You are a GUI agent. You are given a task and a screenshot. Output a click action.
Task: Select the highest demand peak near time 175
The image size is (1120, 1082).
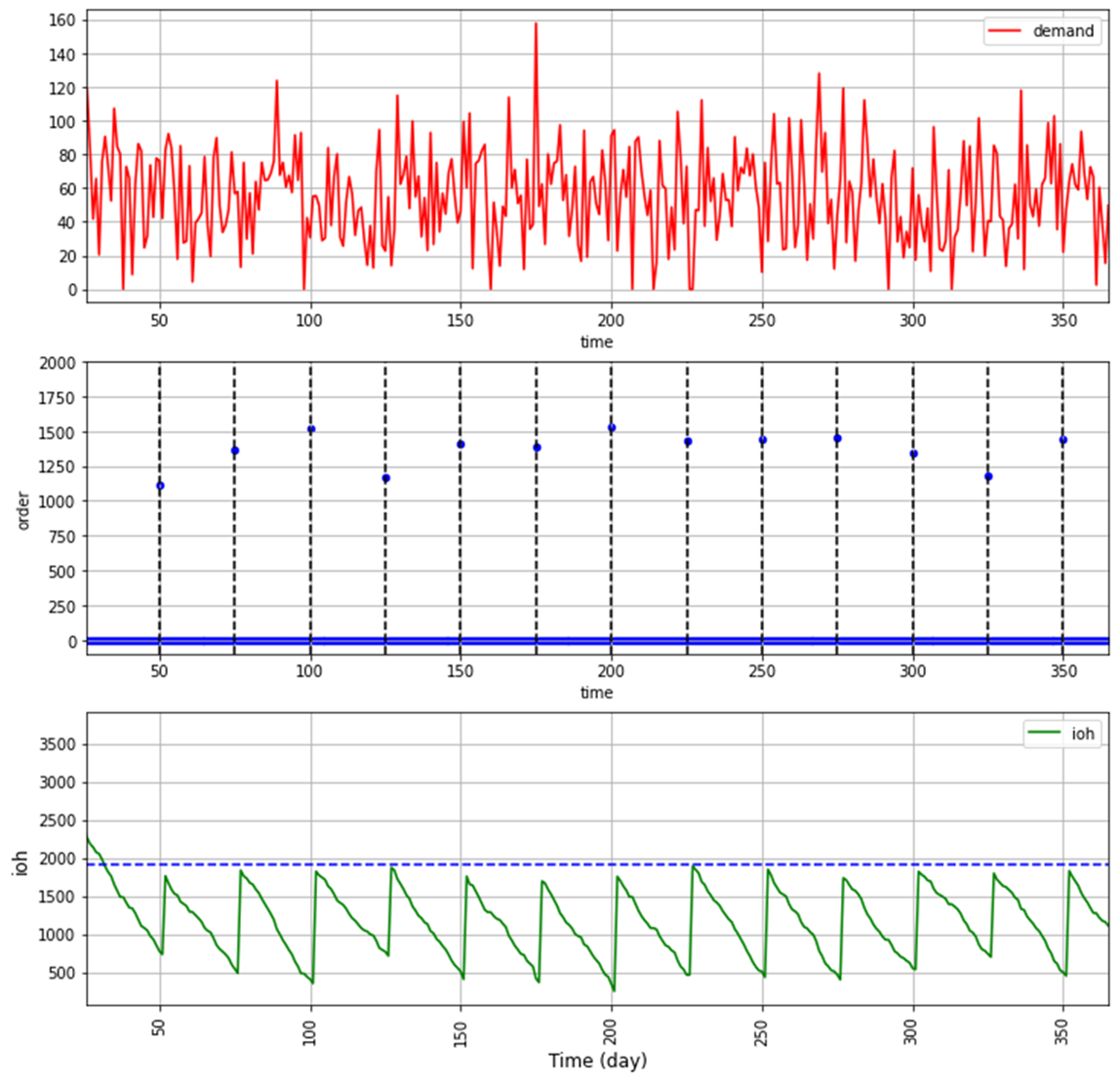[x=536, y=23]
